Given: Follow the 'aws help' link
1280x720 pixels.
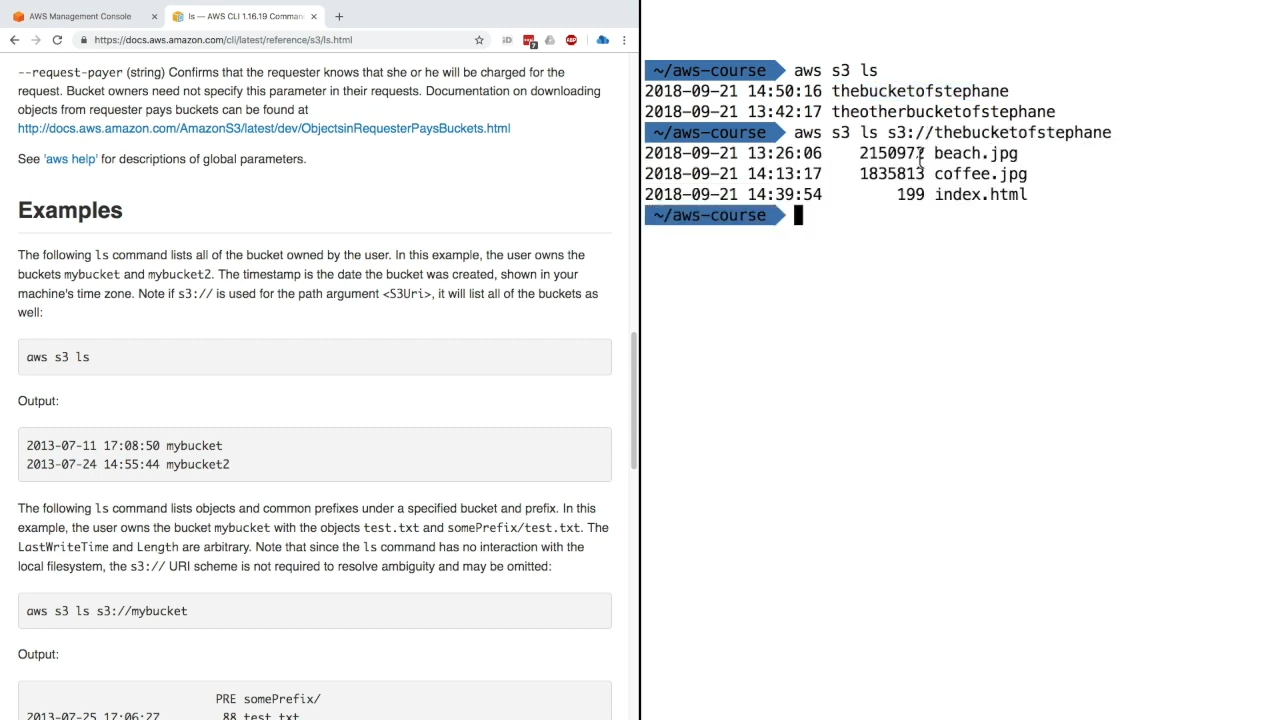Looking at the screenshot, I should point(70,159).
